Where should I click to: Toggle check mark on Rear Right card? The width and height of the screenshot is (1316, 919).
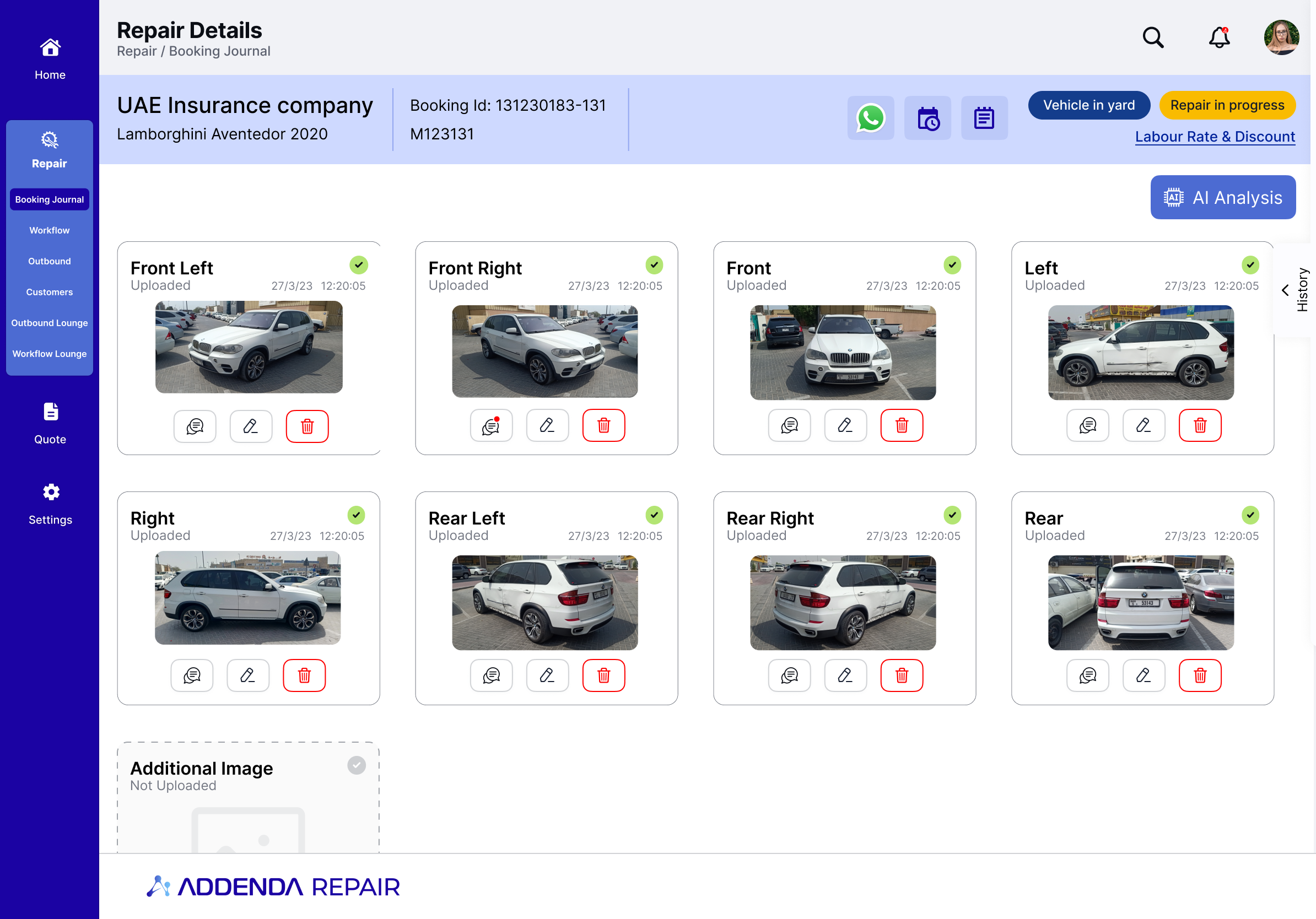click(952, 515)
